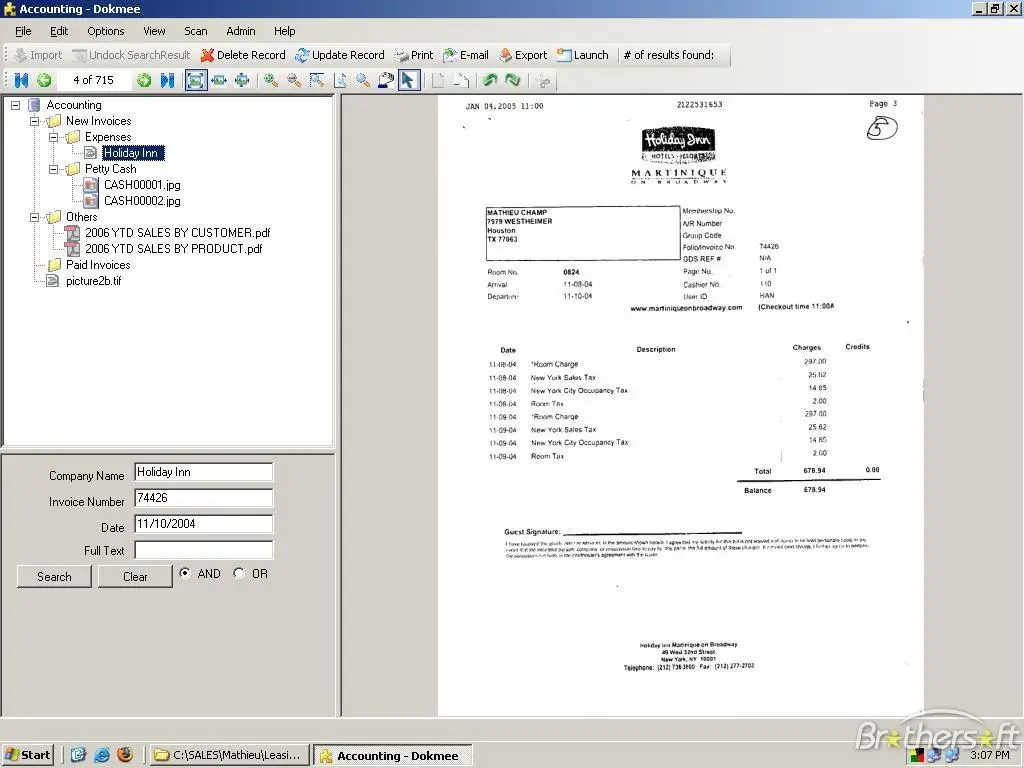
Task: Select the fit-to-window view icon
Action: 196,80
